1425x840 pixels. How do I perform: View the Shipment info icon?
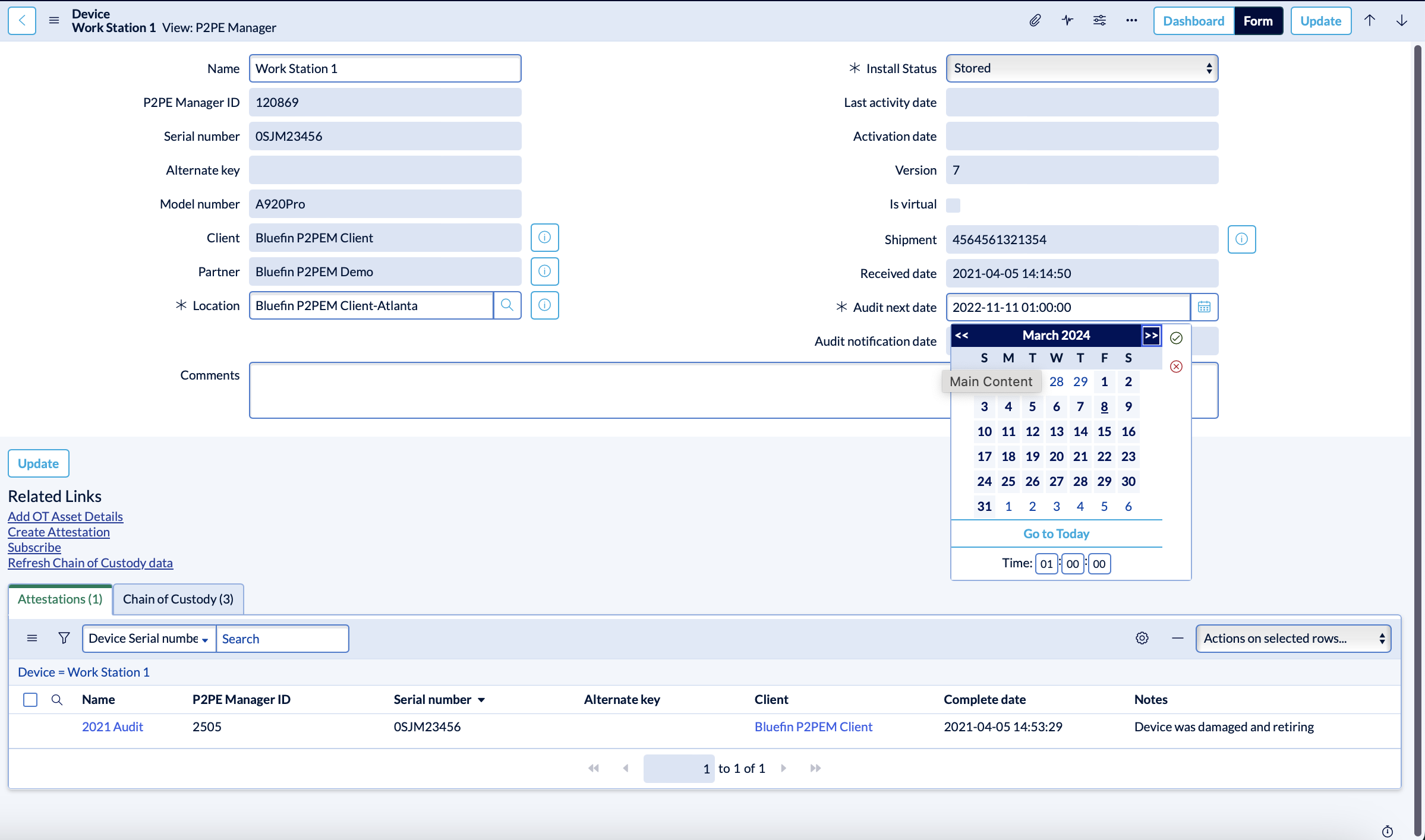click(1241, 239)
